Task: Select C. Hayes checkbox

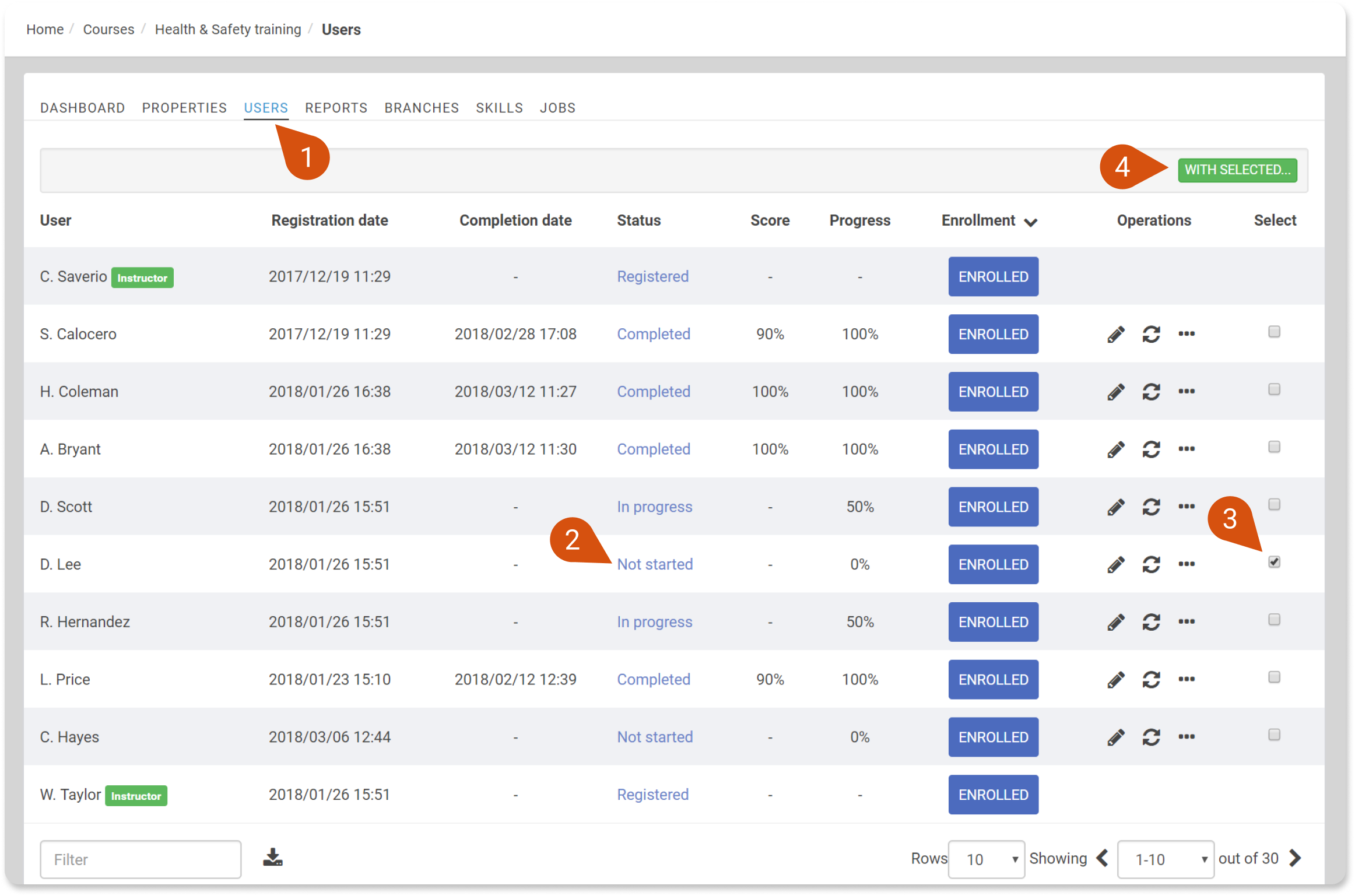Action: pyautogui.click(x=1274, y=735)
